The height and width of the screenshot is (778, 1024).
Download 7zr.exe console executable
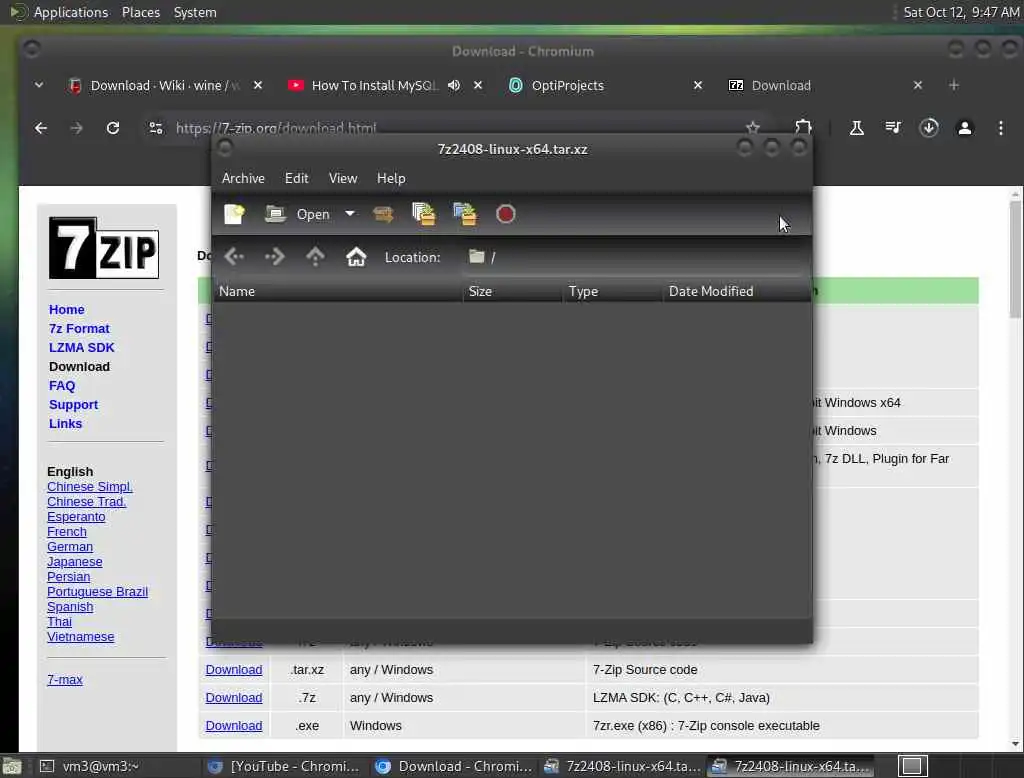point(234,726)
